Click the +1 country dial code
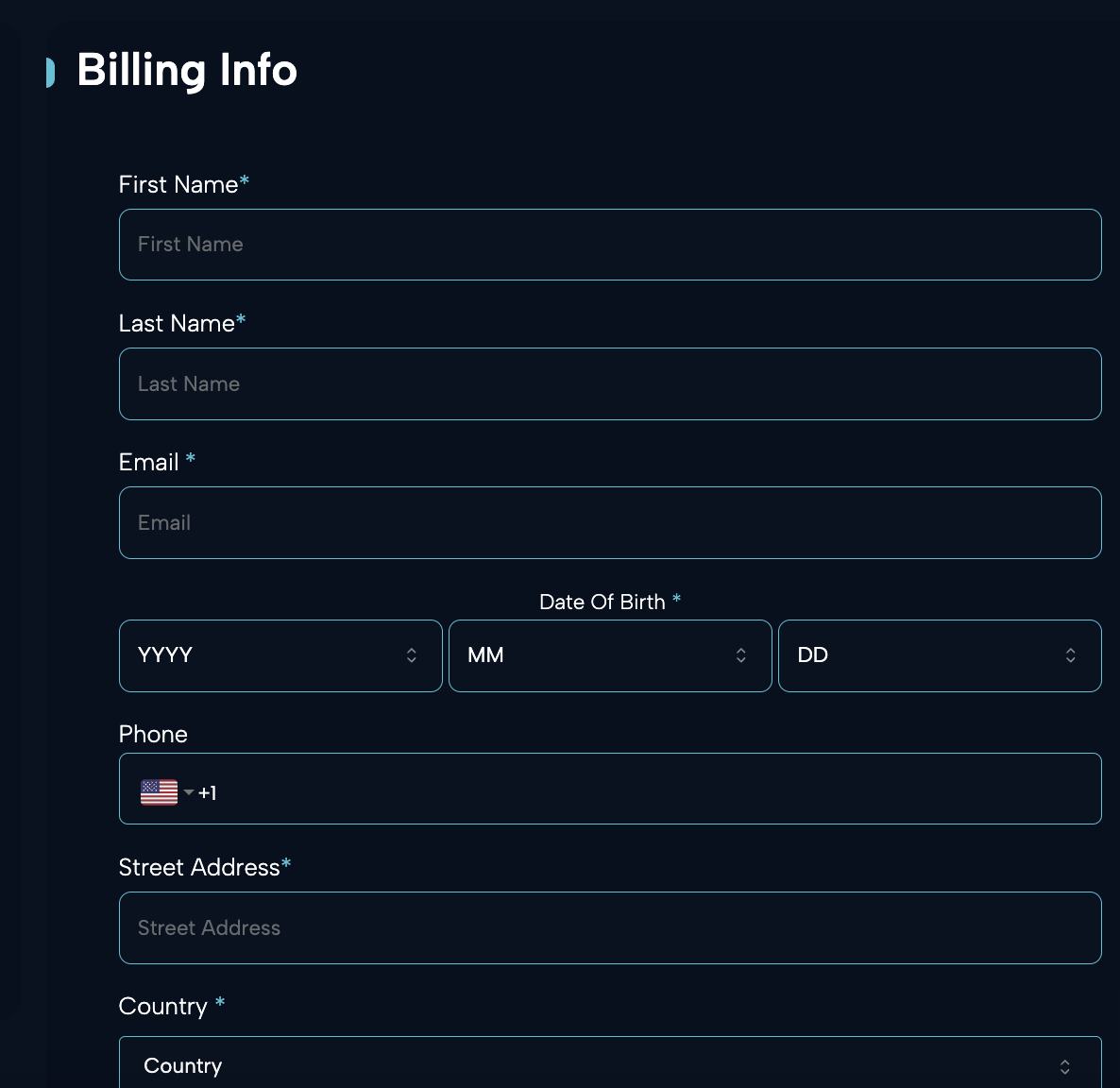 point(207,793)
